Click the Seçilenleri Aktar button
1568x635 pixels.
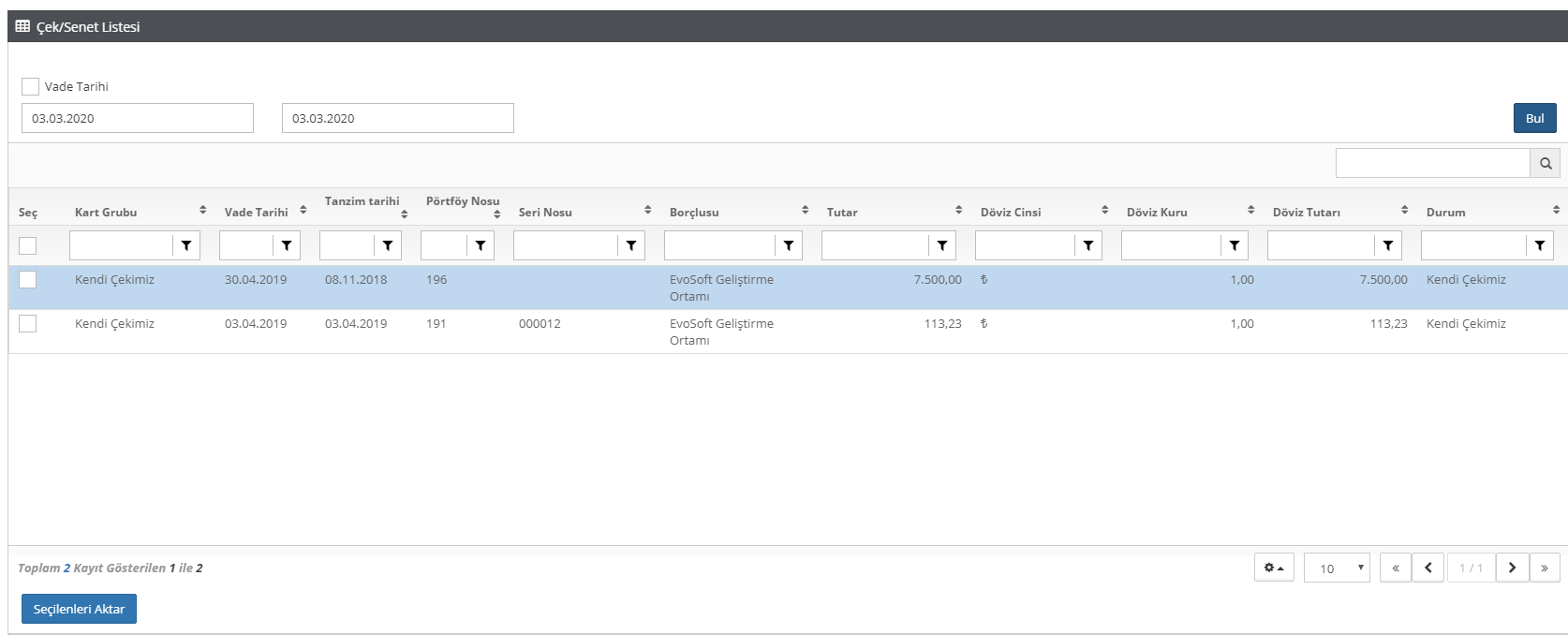tap(79, 609)
